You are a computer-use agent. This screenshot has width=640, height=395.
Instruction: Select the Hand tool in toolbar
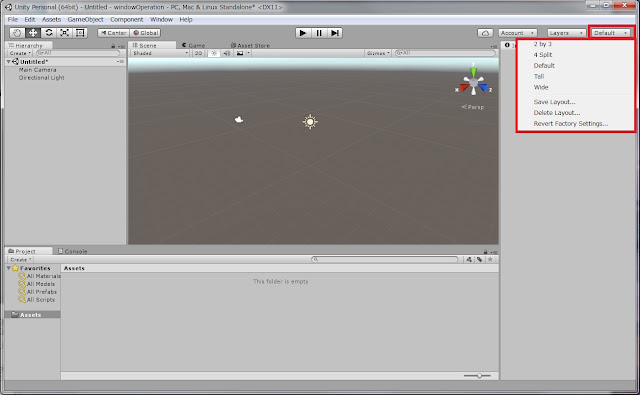click(17, 33)
